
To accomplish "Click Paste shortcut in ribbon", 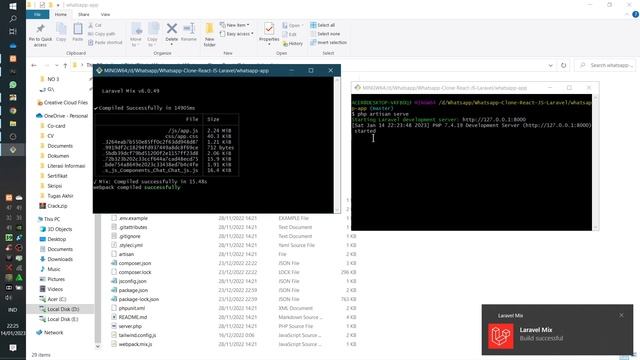I will click(105, 42).
